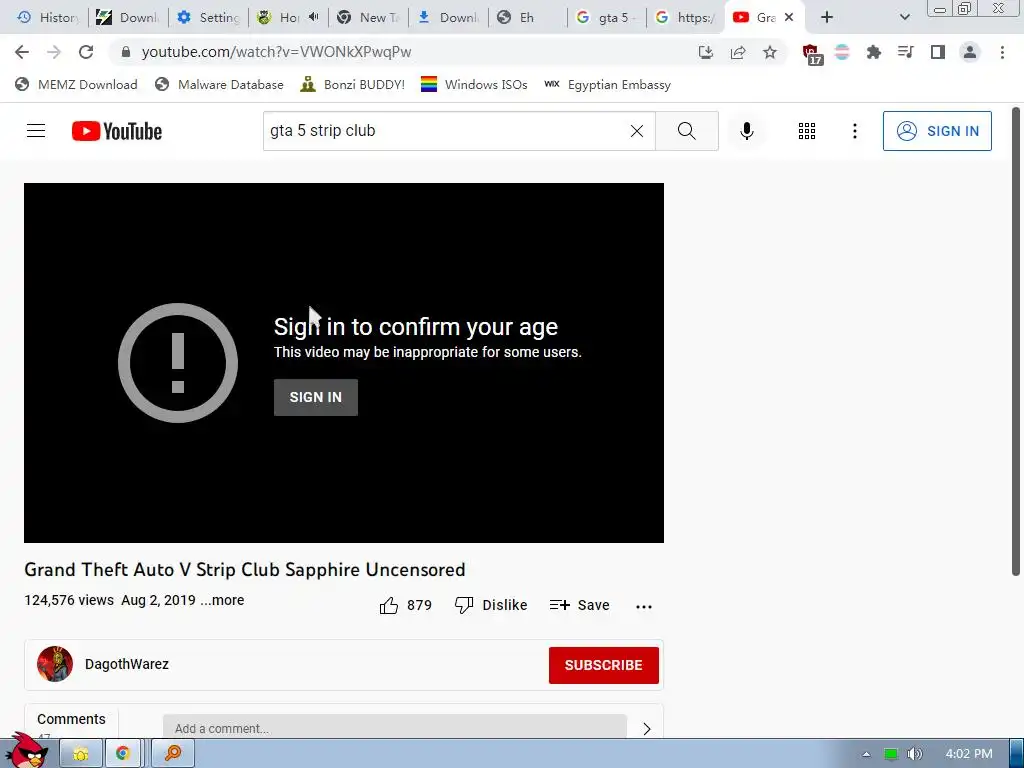
Task: Open the tab search dropdown arrow
Action: pos(904,18)
